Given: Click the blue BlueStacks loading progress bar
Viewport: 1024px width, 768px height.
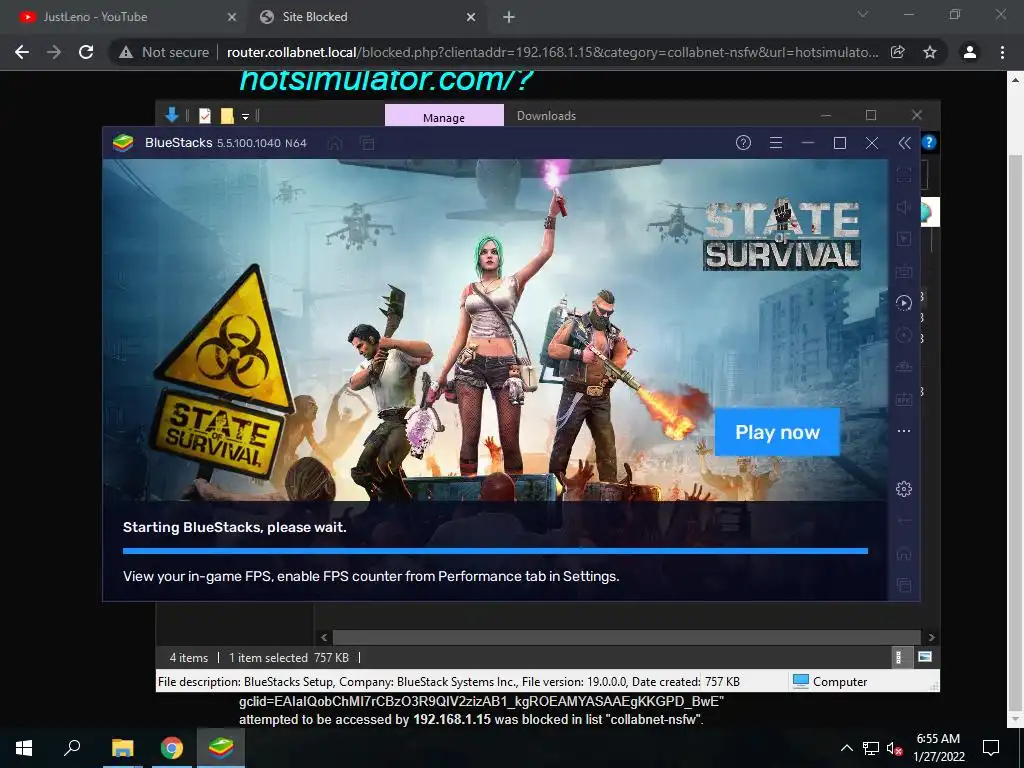Looking at the screenshot, I should [495, 551].
